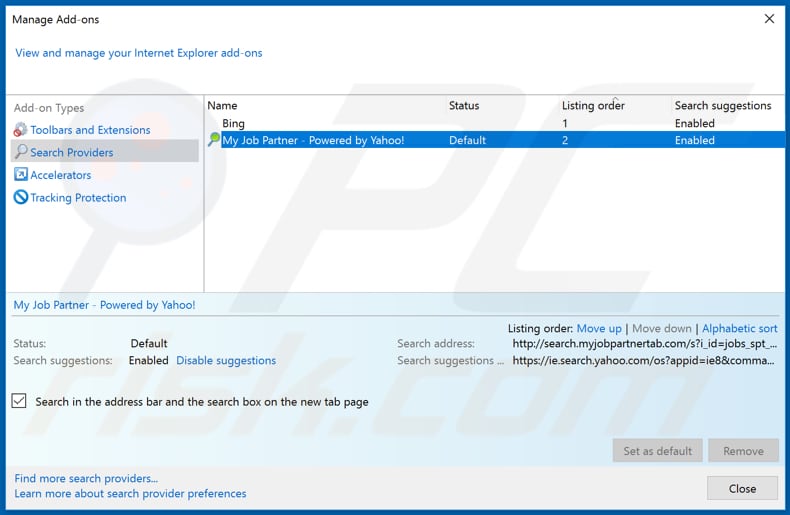Open Find more search providers link
The height and width of the screenshot is (515, 790).
86,478
